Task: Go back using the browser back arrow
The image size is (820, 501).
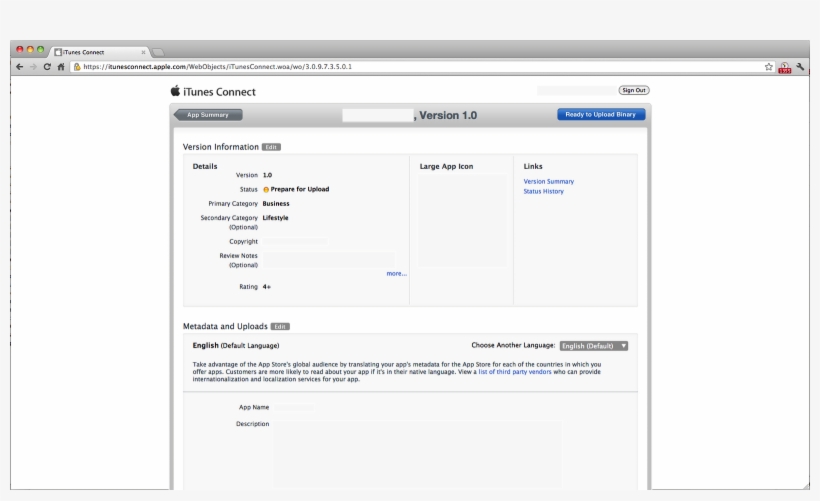Action: [x=19, y=67]
